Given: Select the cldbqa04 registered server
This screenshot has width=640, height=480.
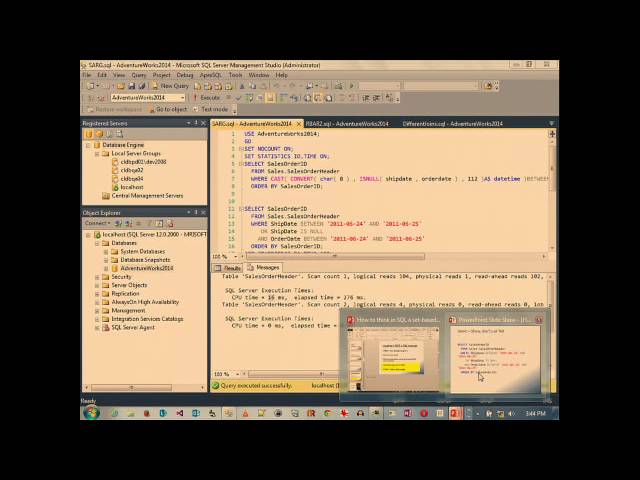Looking at the screenshot, I should tap(131, 179).
